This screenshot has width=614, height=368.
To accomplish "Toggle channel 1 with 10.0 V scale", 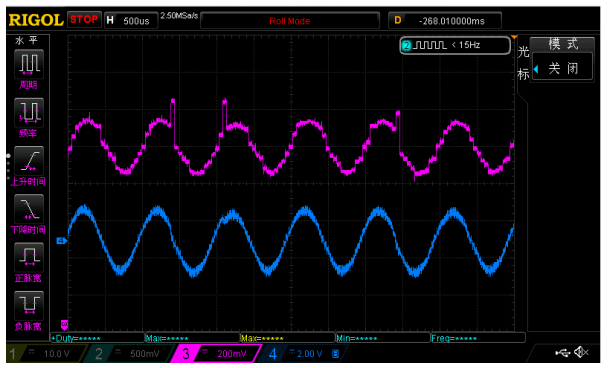I will click(45, 354).
